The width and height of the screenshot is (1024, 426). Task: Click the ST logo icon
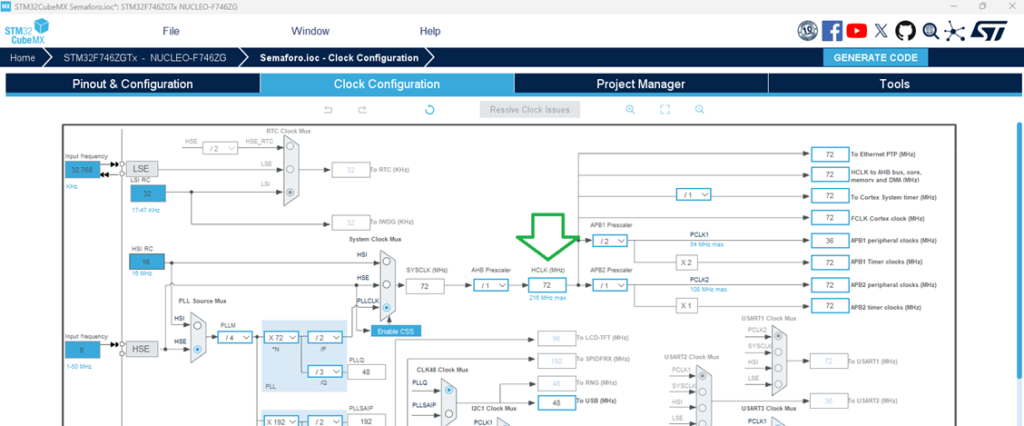(990, 31)
